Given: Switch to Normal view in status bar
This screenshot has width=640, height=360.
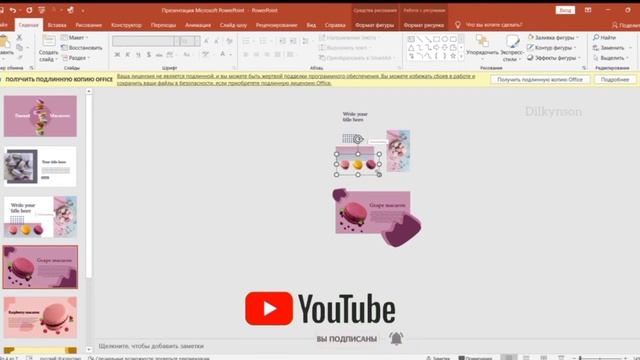Looking at the screenshot, I should coord(509,358).
